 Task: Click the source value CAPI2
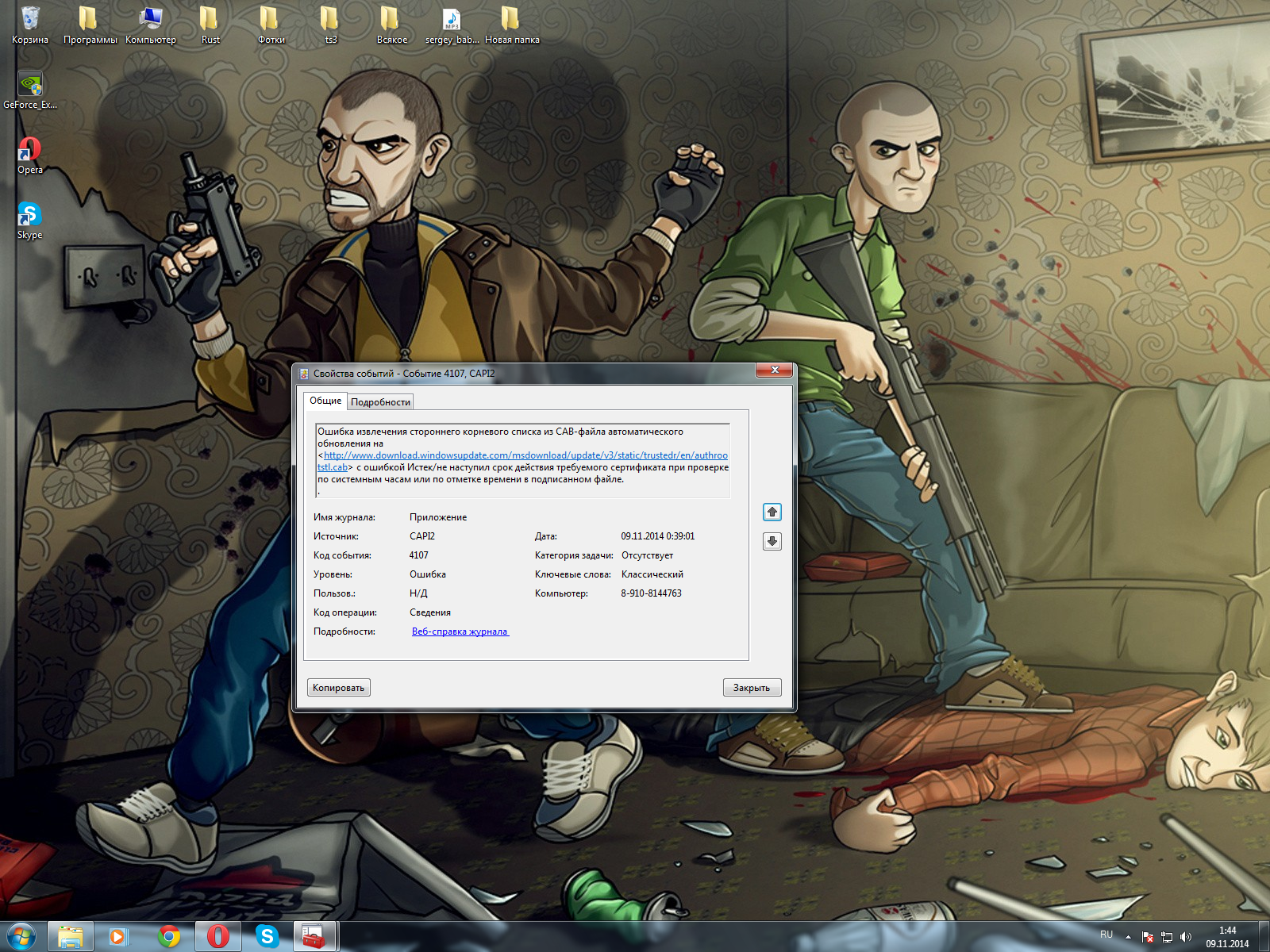(422, 536)
